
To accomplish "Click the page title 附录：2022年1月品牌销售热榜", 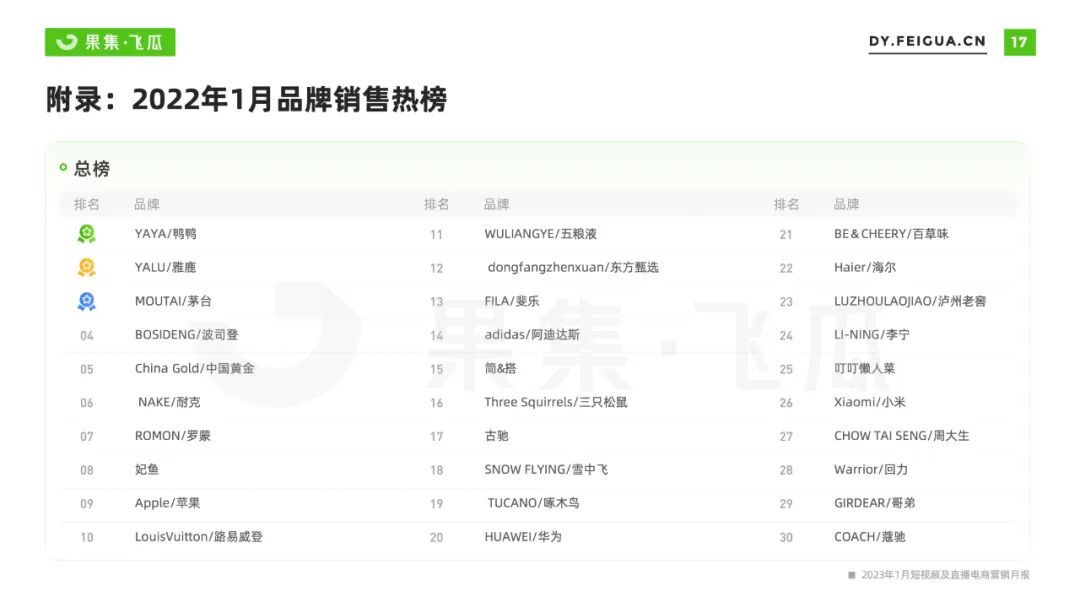I will point(247,99).
